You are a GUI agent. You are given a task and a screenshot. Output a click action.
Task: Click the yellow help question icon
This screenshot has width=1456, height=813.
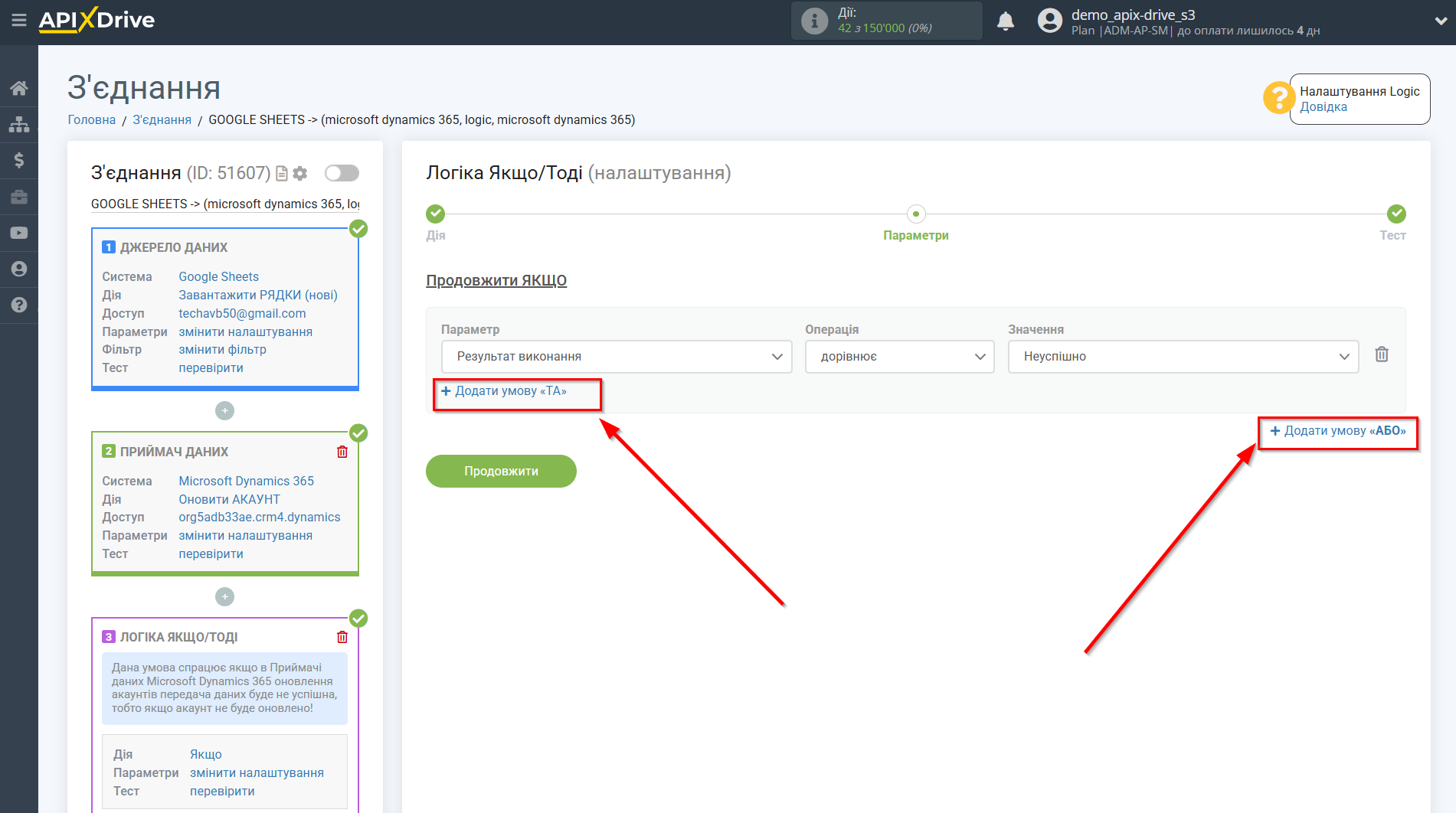pyautogui.click(x=1278, y=98)
